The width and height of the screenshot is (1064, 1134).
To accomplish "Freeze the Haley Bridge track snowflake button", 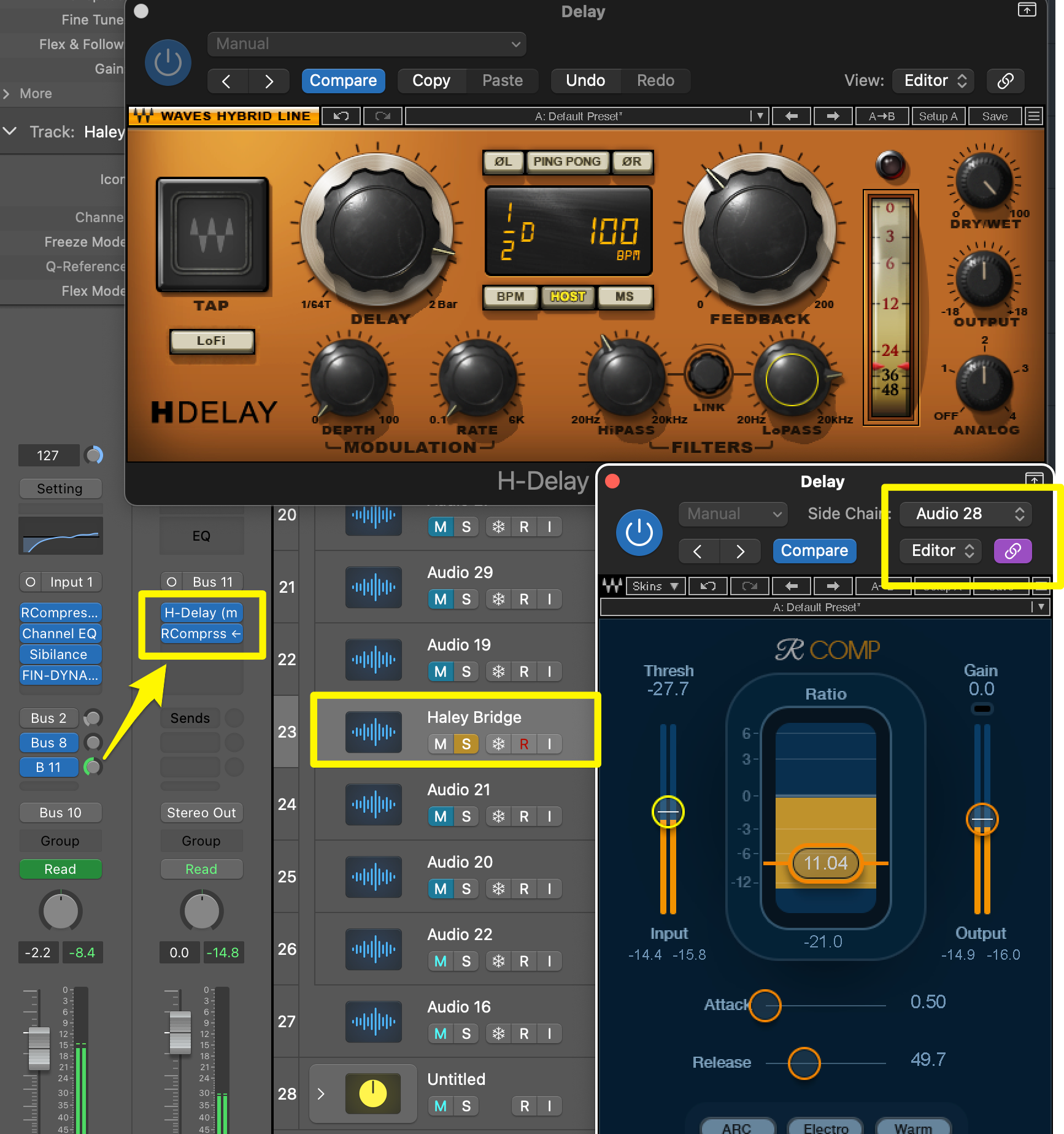I will 498,744.
